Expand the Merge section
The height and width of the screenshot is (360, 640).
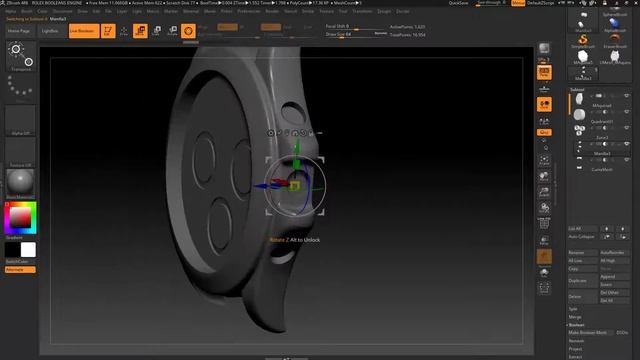click(575, 317)
